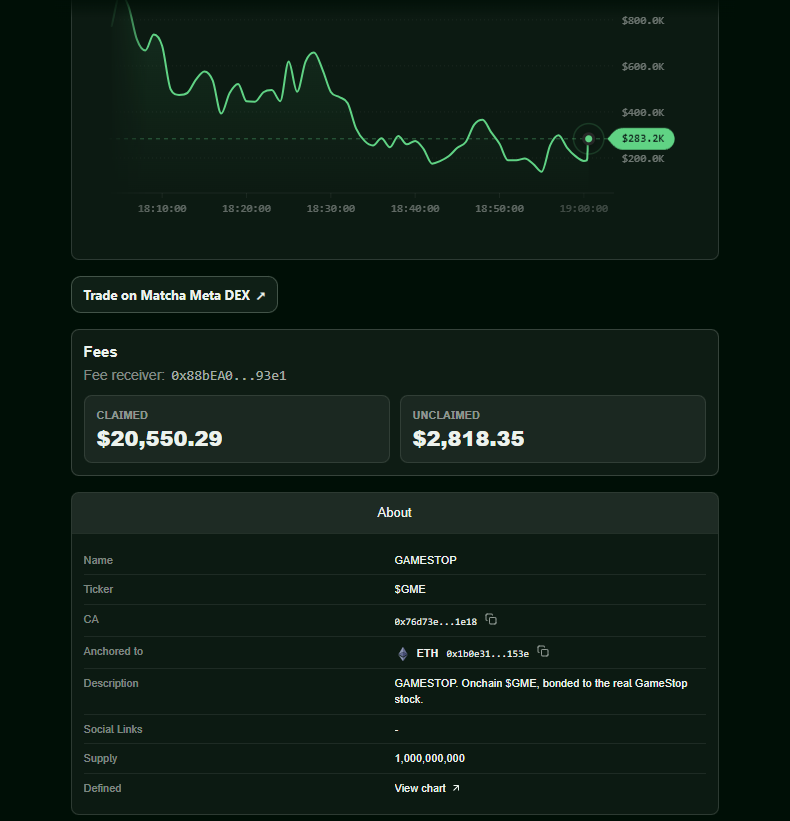Click the CLAIMED label
This screenshot has width=790, height=821.
[x=122, y=415]
